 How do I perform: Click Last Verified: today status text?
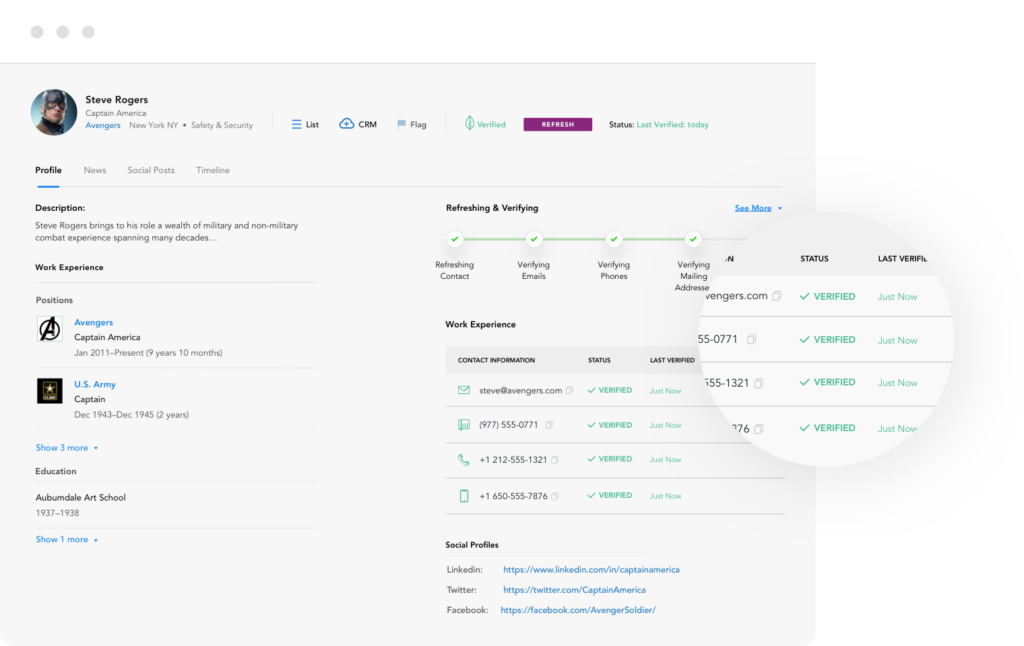673,125
